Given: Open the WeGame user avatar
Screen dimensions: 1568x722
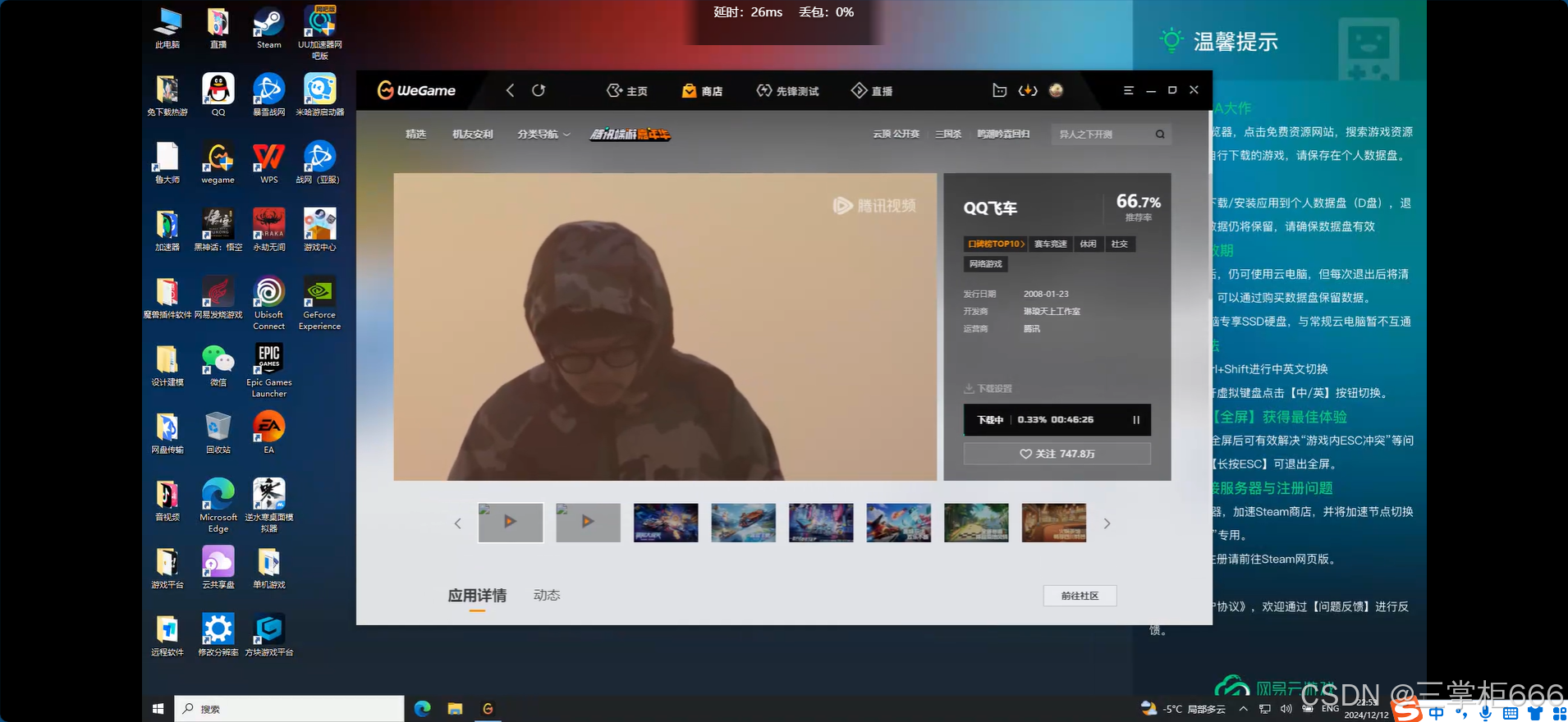Looking at the screenshot, I should 1057,90.
